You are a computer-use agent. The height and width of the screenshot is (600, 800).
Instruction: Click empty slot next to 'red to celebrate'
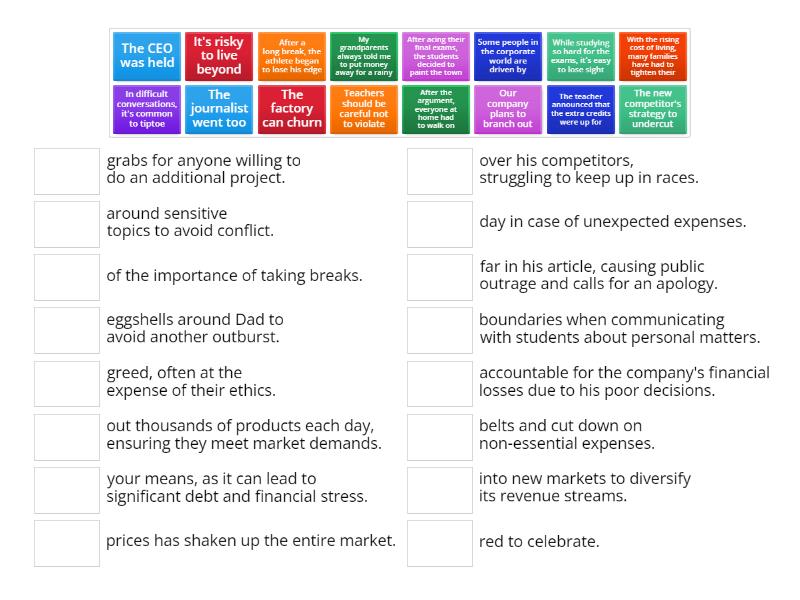pos(440,543)
